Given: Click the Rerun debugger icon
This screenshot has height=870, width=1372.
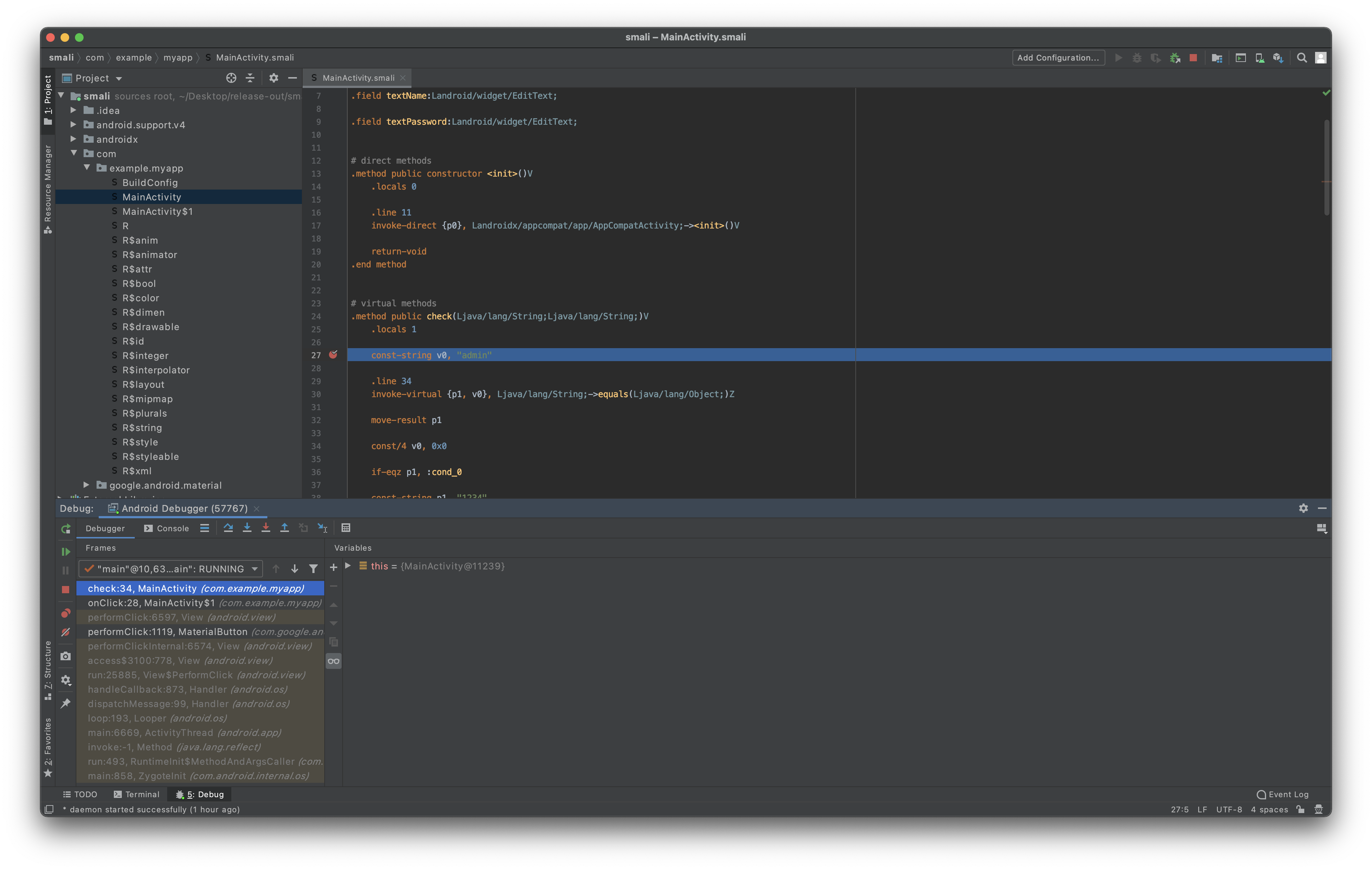Looking at the screenshot, I should point(66,528).
